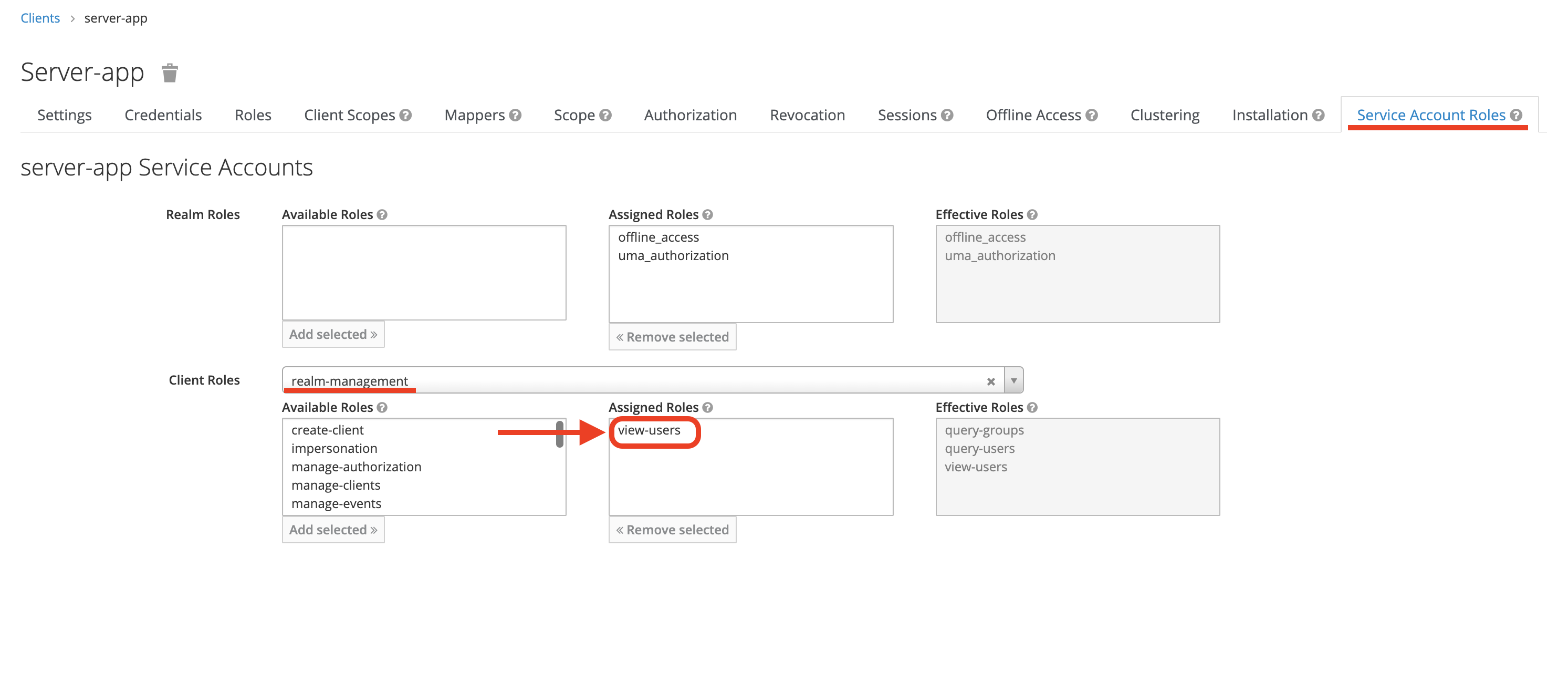Click the trash icon beside Server-app title
The height and width of the screenshot is (682, 1568).
pos(169,73)
